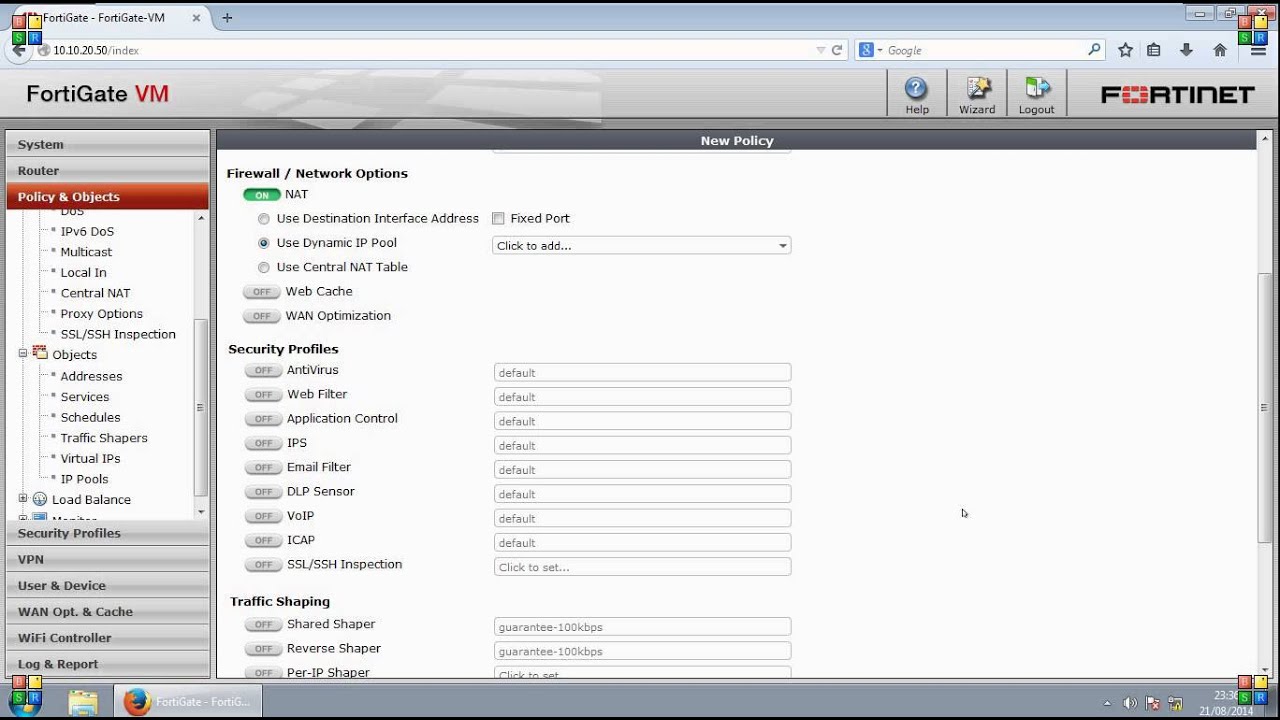This screenshot has height=720, width=1280.
Task: Open a new browser tab
Action: pyautogui.click(x=227, y=17)
